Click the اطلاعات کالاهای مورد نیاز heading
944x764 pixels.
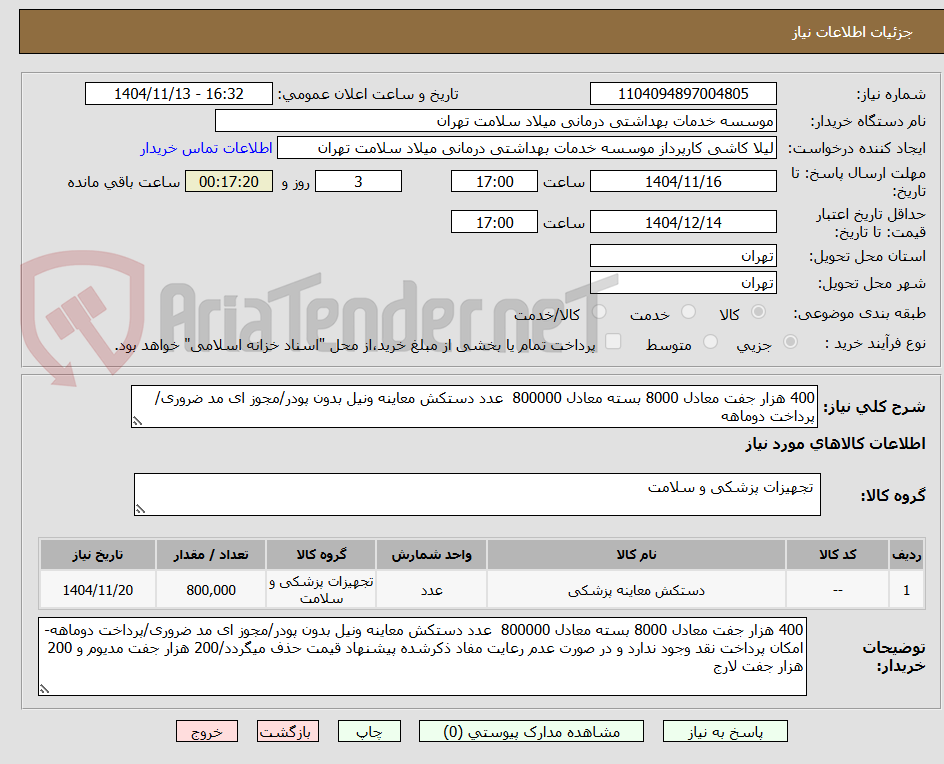click(835, 444)
